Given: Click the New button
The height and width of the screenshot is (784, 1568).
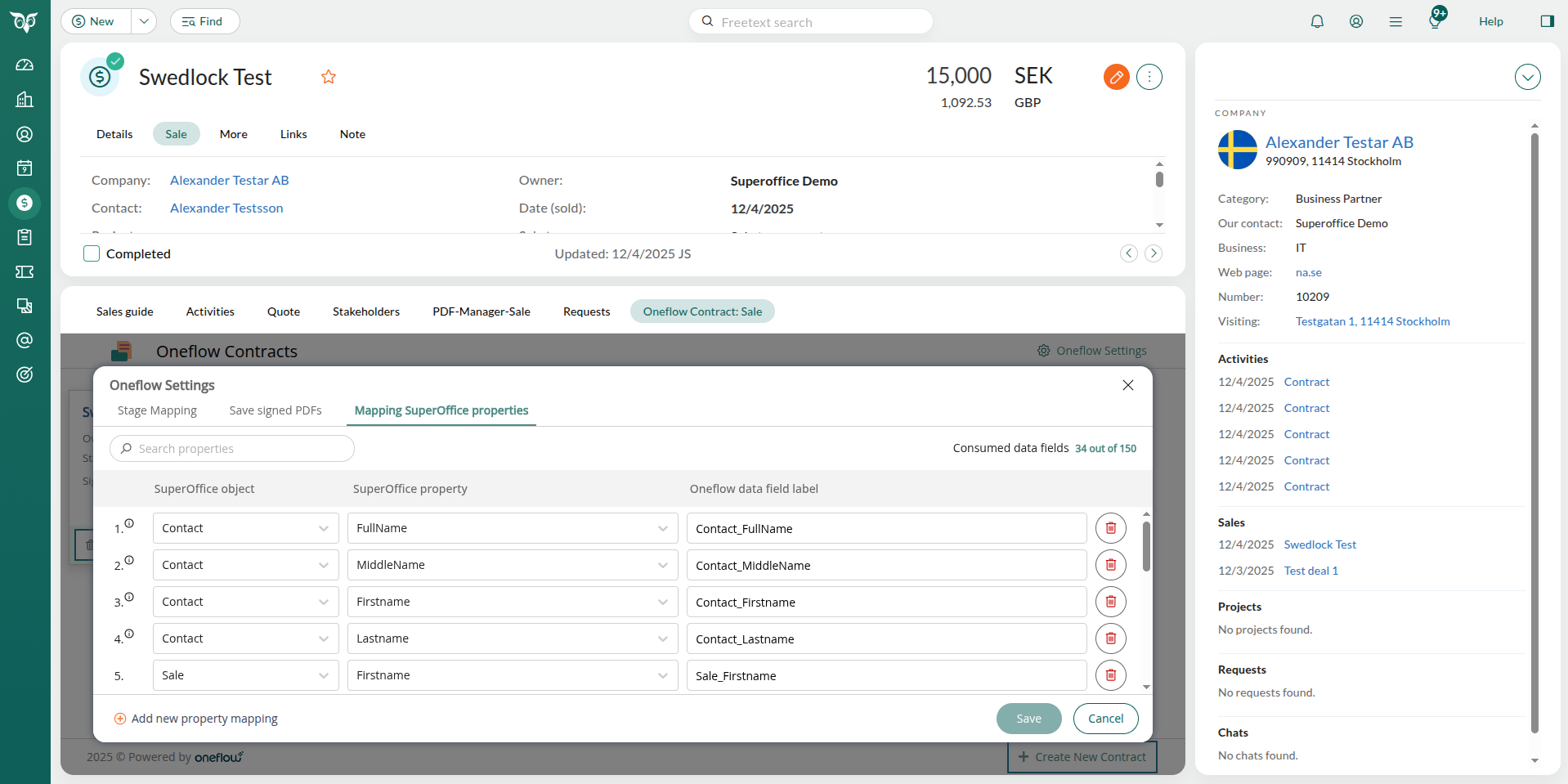Looking at the screenshot, I should (96, 21).
